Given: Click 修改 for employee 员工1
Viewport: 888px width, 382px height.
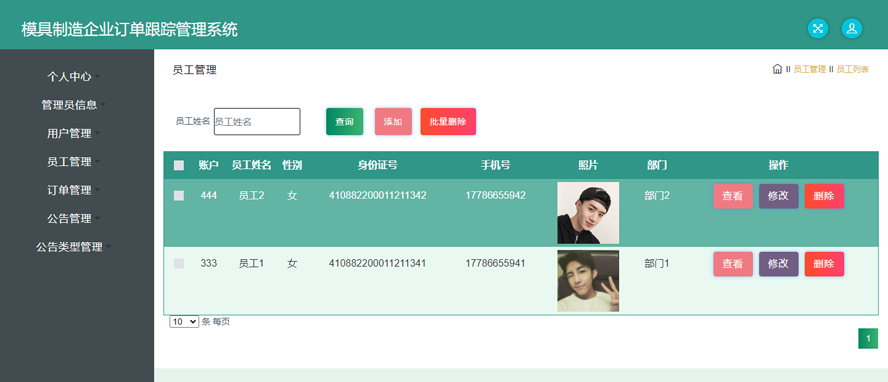Looking at the screenshot, I should click(779, 264).
